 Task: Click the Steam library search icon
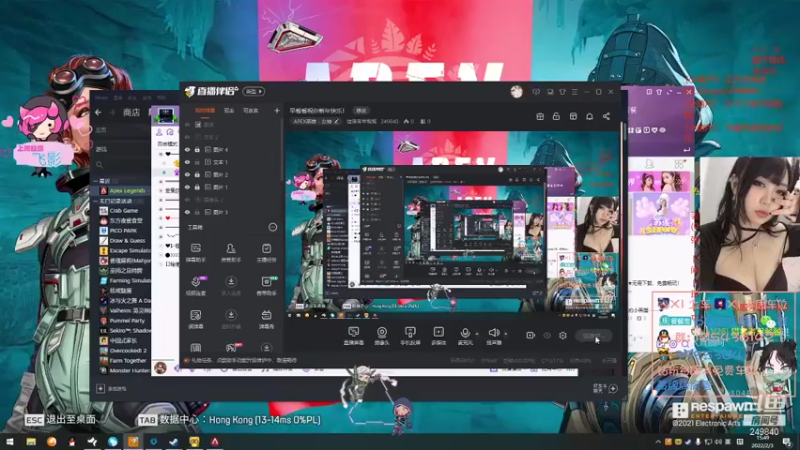pyautogui.click(x=99, y=165)
